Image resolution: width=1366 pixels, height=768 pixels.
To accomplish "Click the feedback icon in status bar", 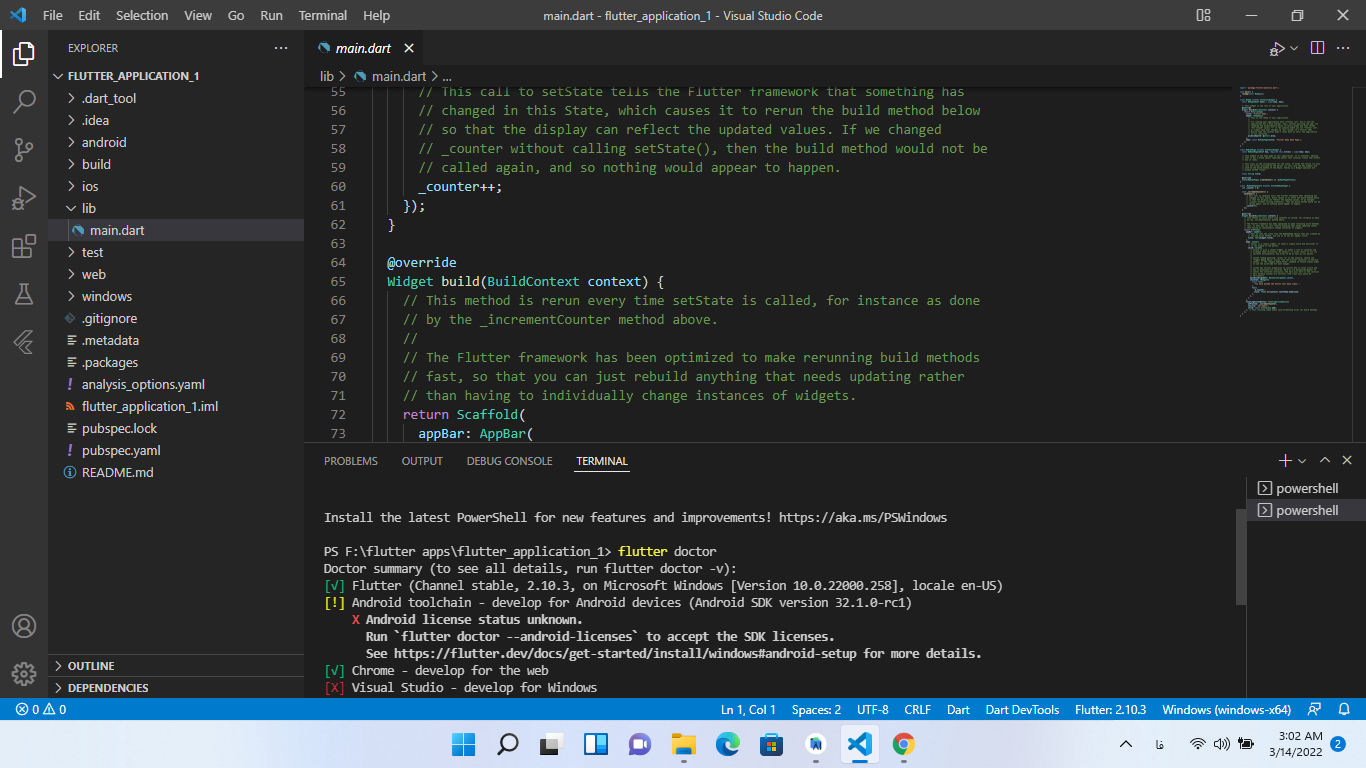I will [1314, 709].
